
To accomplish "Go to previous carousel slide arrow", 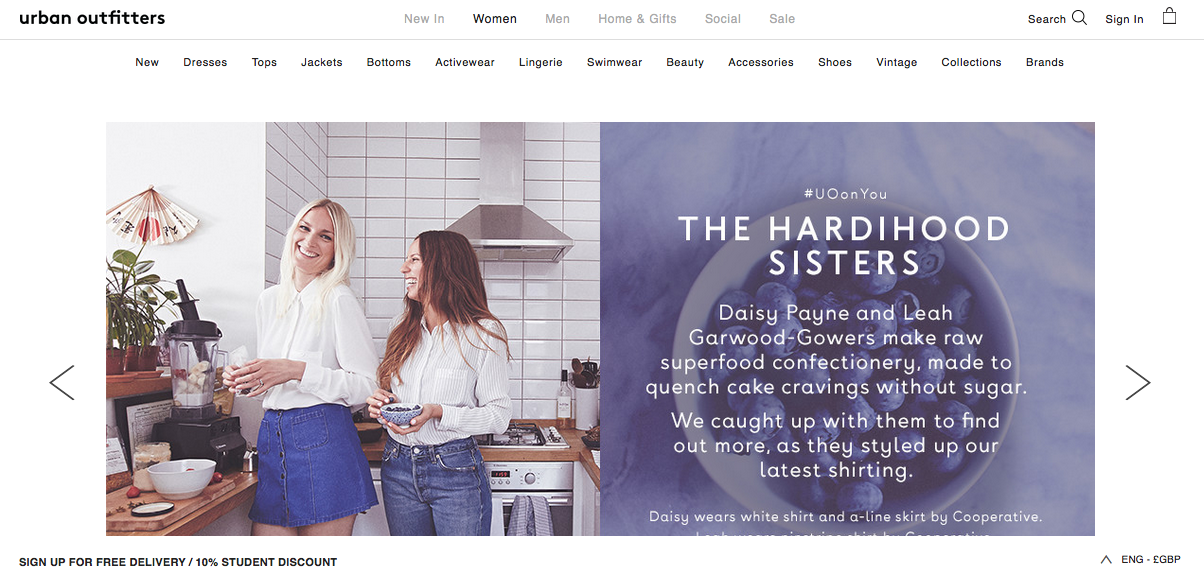I will 62,382.
